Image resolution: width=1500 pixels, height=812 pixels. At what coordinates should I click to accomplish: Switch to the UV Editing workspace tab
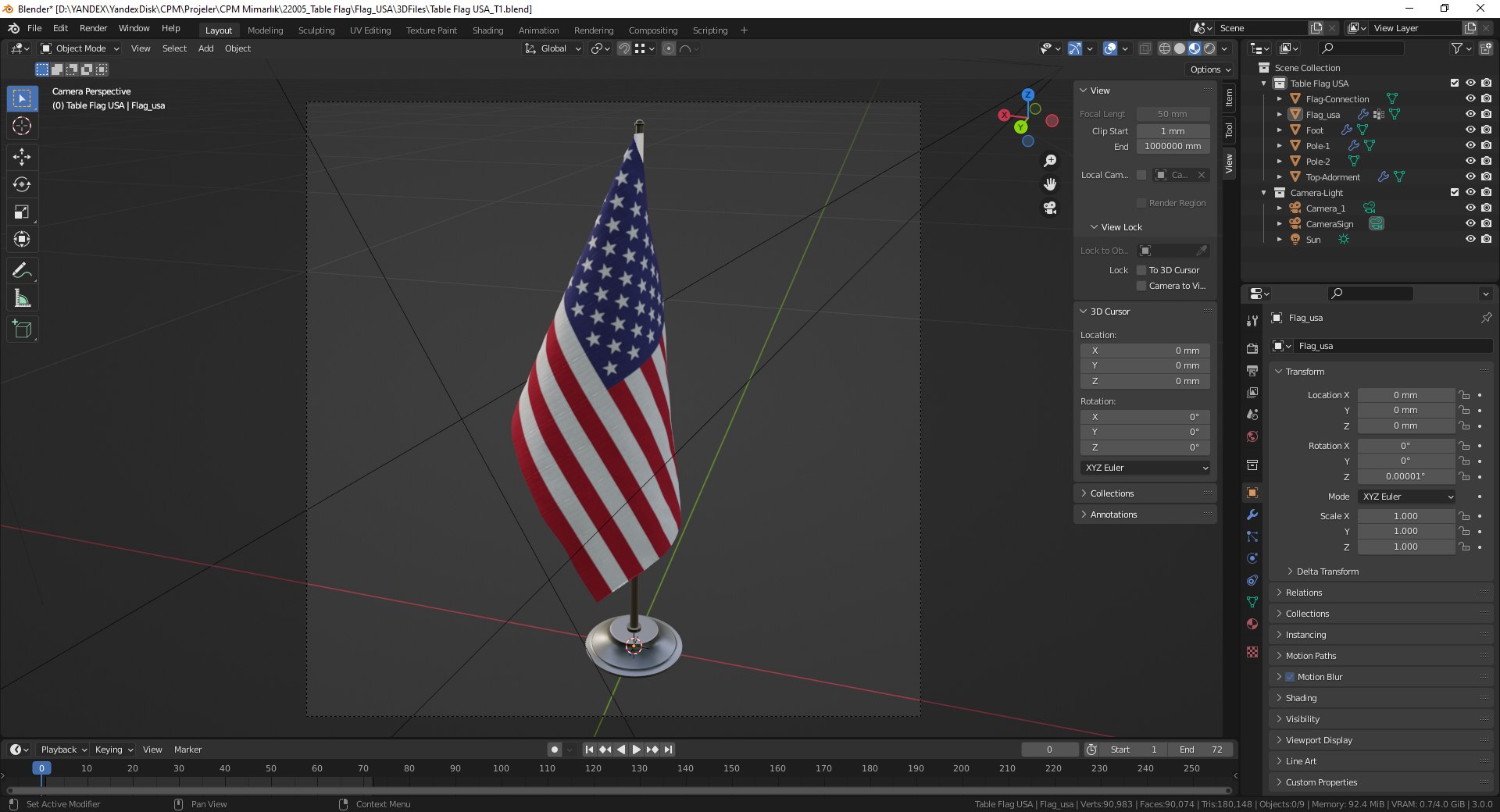(370, 30)
